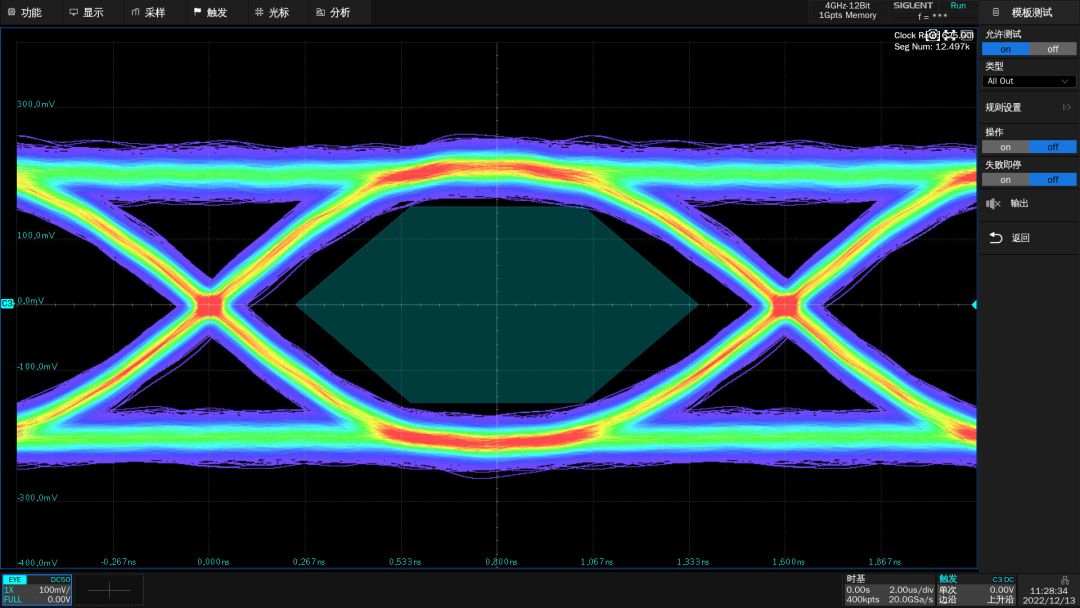Turn 操作 on
Viewport: 1080px width, 608px height.
pyautogui.click(x=1005, y=147)
